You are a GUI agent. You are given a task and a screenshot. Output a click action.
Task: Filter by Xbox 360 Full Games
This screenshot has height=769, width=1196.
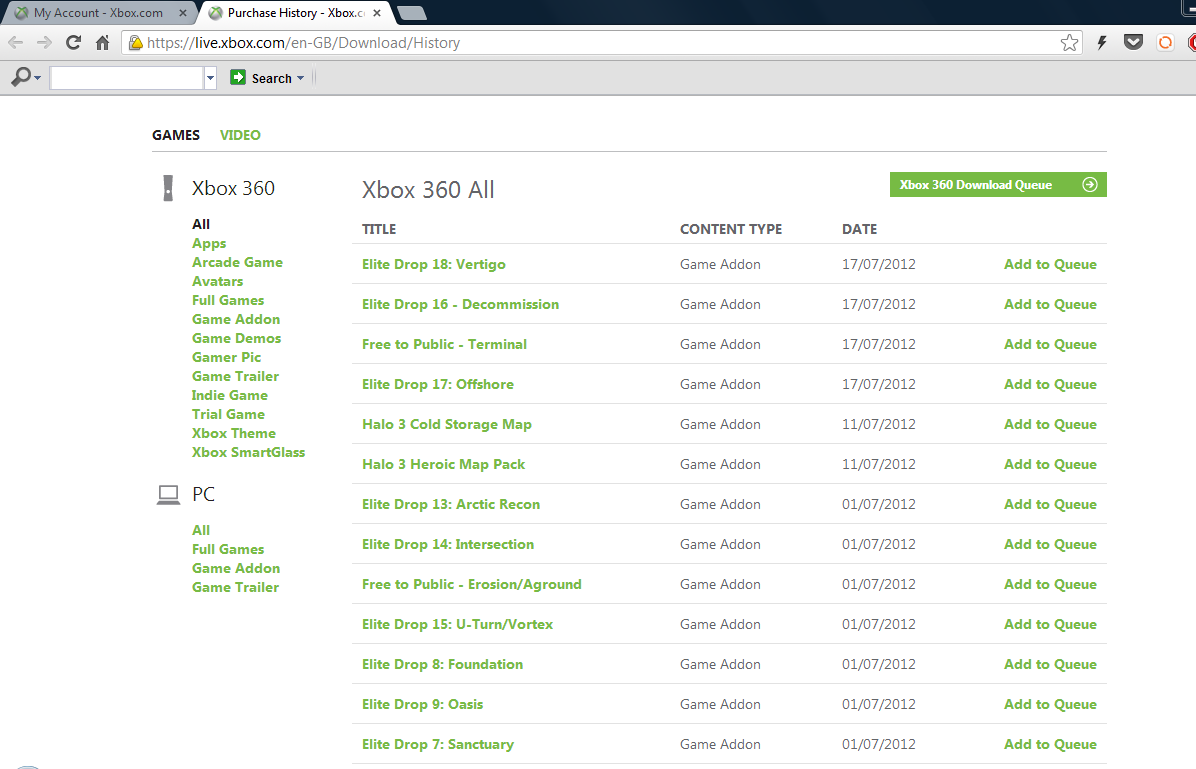[x=228, y=301]
